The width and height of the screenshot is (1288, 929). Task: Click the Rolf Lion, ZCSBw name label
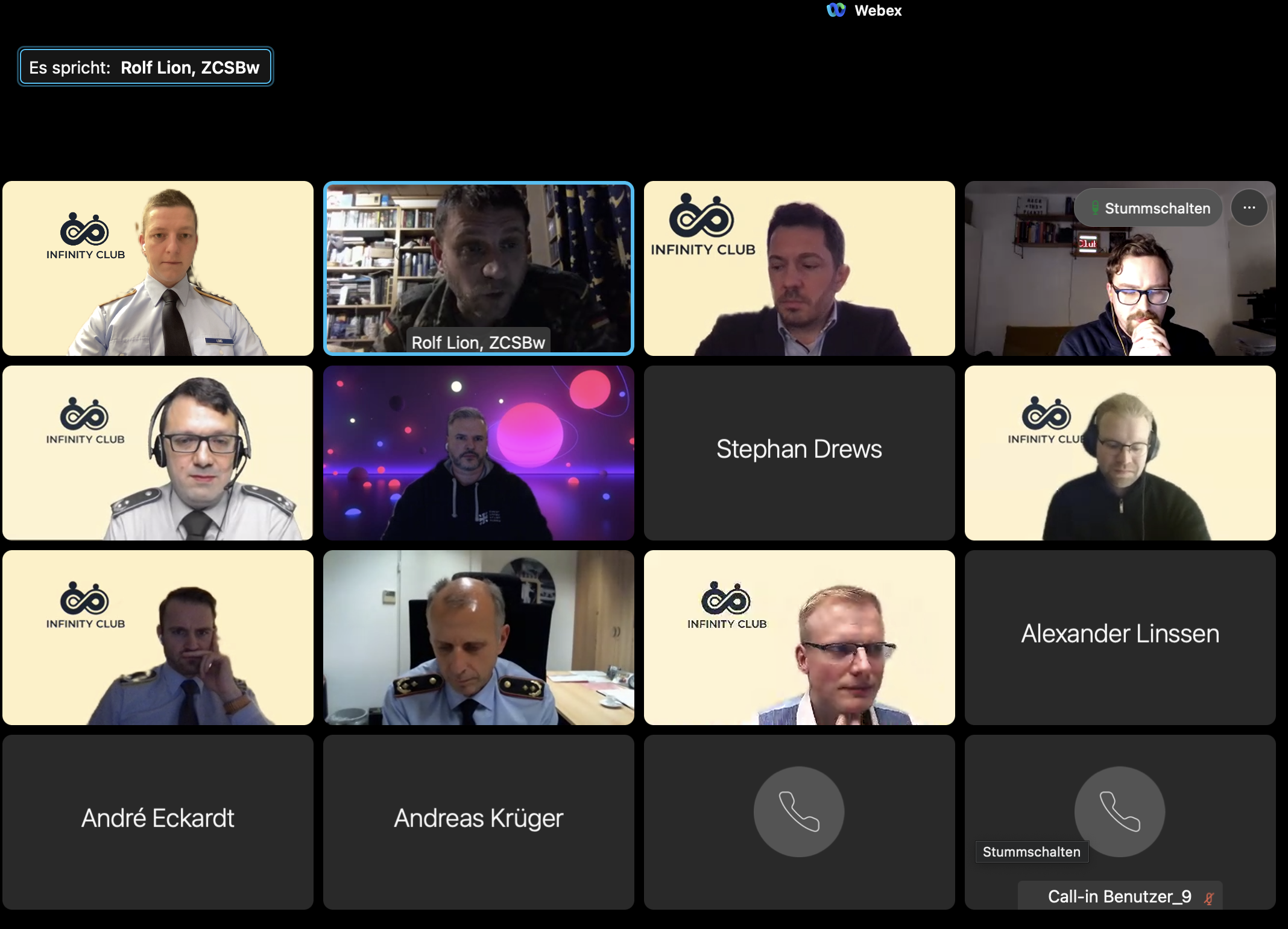(x=478, y=342)
